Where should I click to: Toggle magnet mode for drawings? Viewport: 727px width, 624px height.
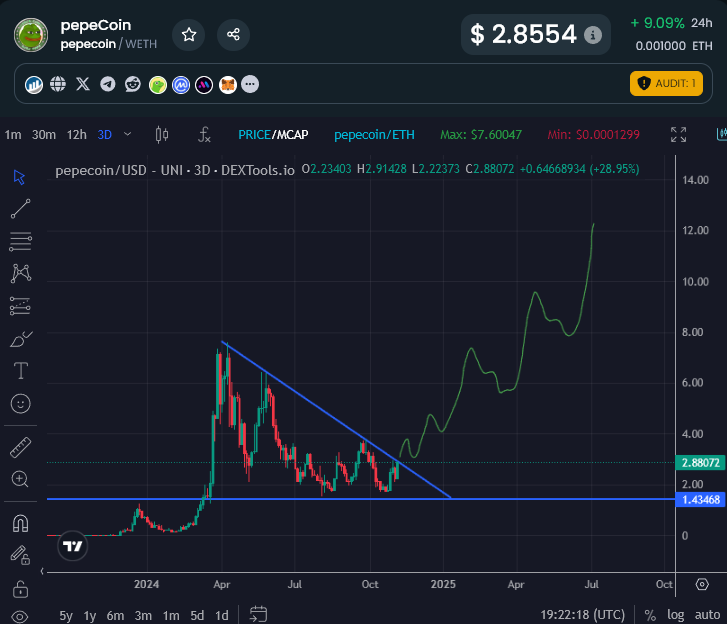[20, 523]
